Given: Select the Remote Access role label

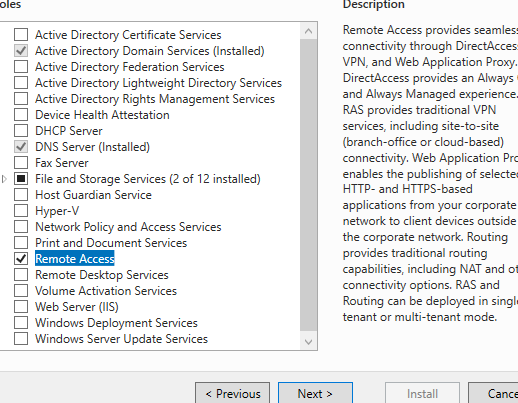Looking at the screenshot, I should (75, 259).
